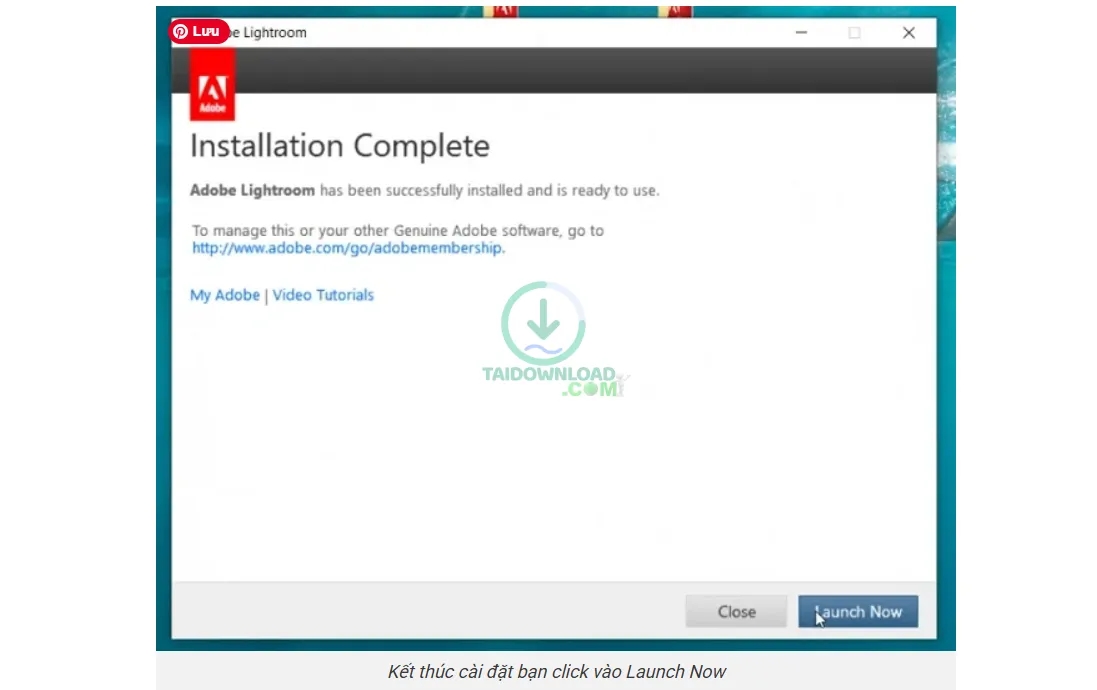Open the adobe.com/go/adobemembership link
This screenshot has width=1097, height=690.
[348, 248]
